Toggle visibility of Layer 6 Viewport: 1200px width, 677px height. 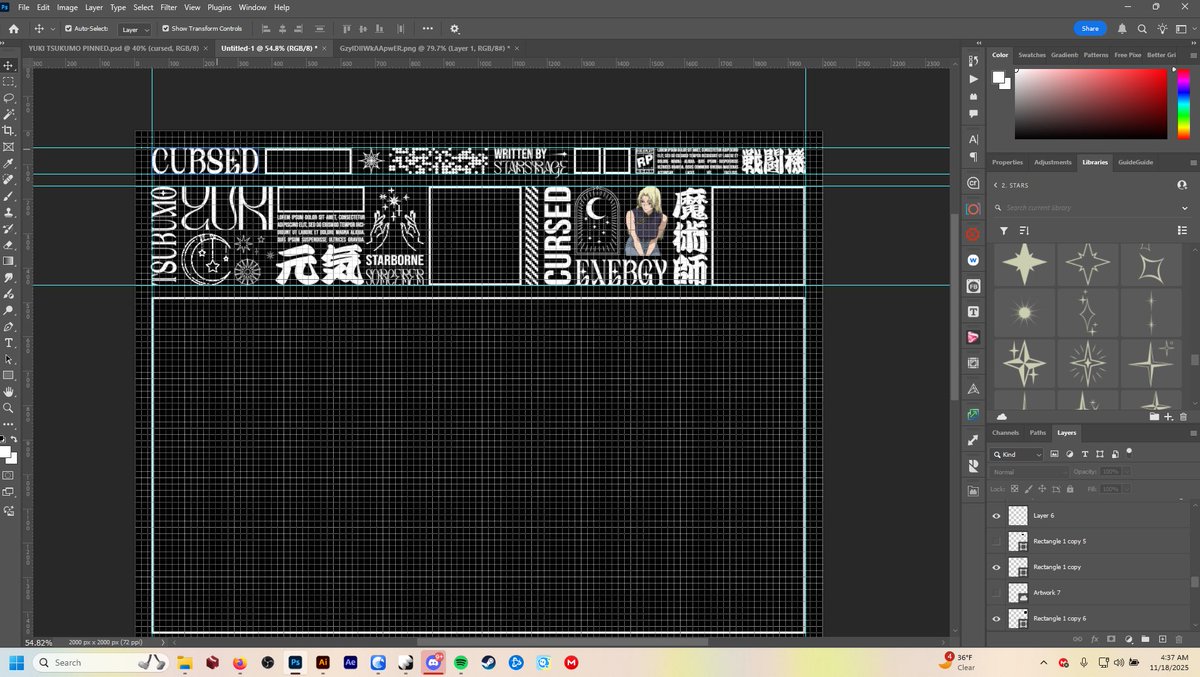point(994,515)
